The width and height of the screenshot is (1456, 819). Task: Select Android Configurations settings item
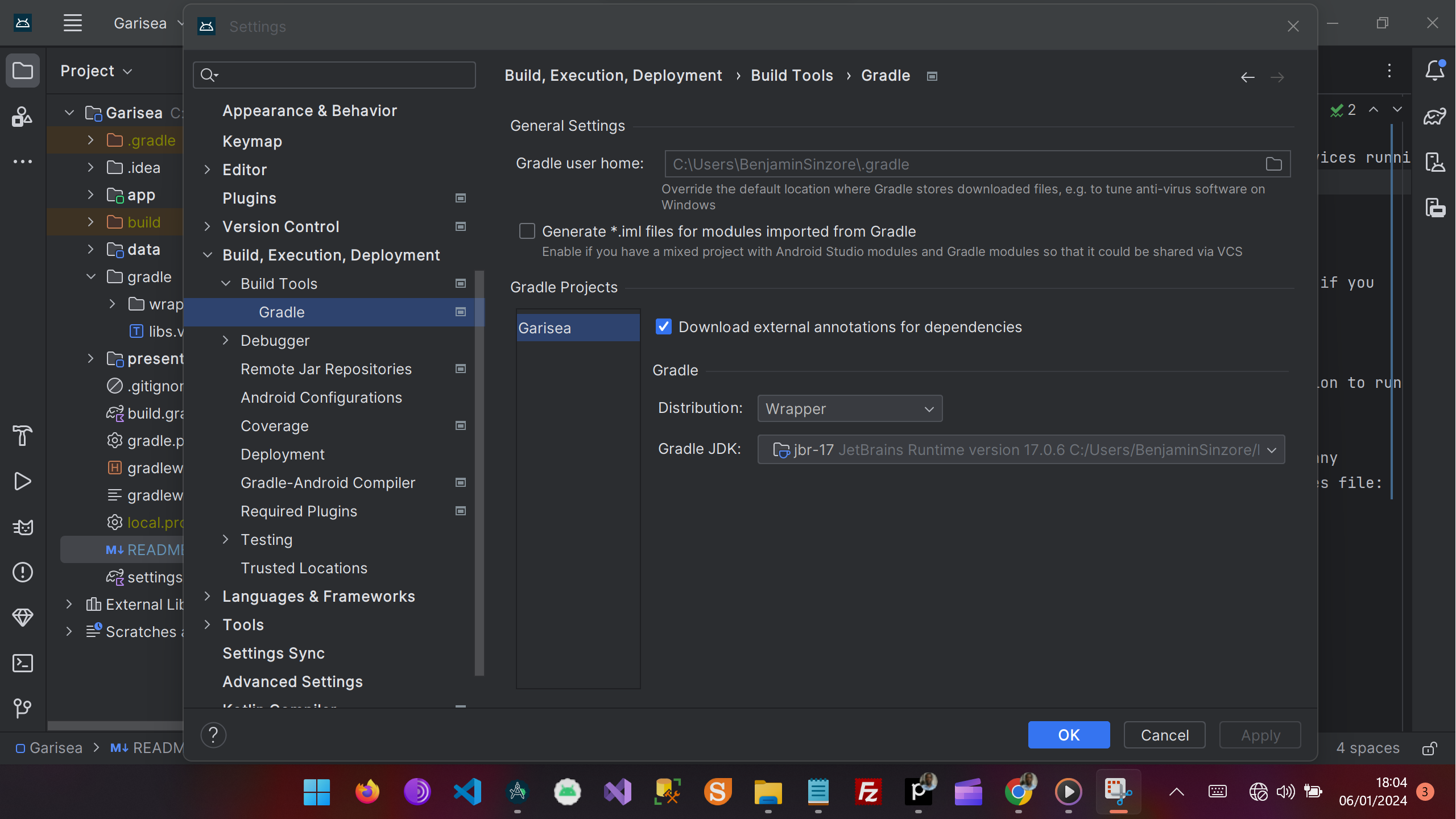pos(321,398)
